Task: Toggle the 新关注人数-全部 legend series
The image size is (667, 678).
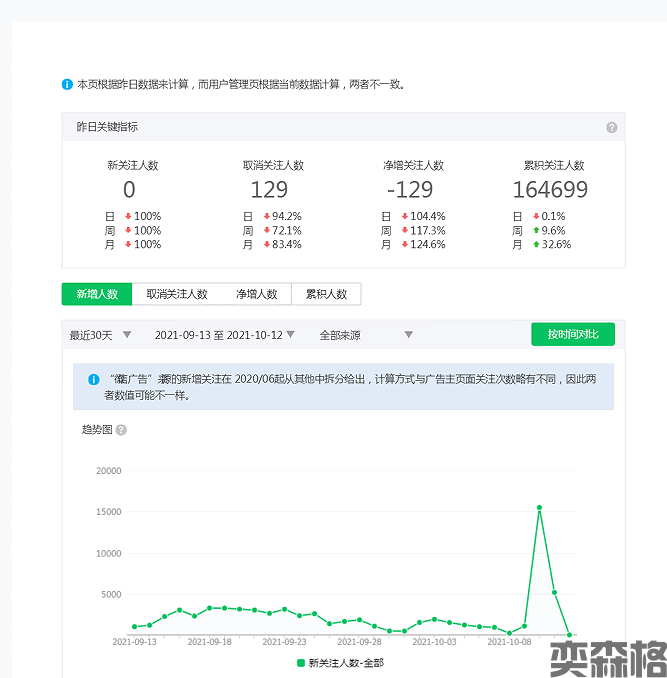Action: (339, 663)
